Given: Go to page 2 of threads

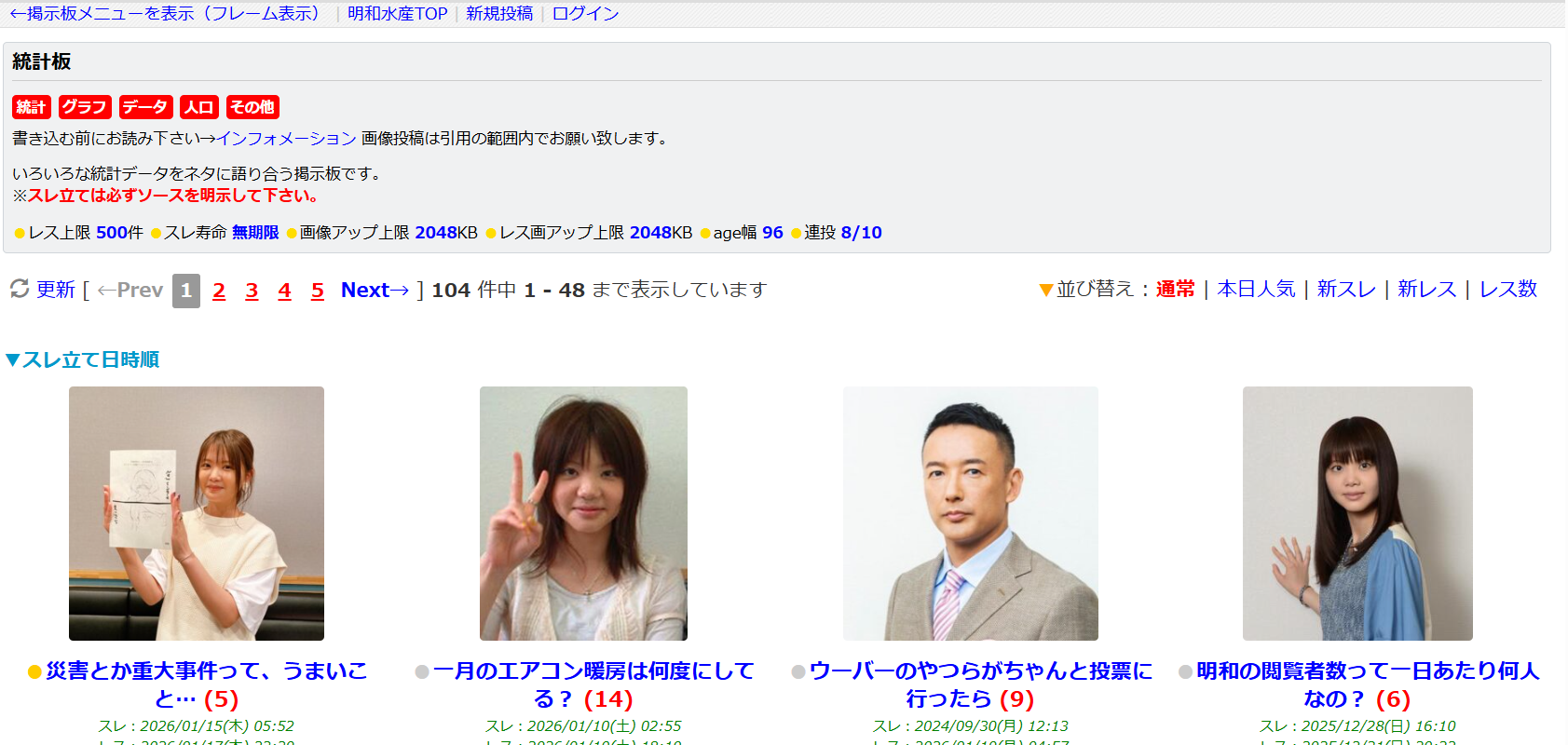Looking at the screenshot, I should coord(219,291).
